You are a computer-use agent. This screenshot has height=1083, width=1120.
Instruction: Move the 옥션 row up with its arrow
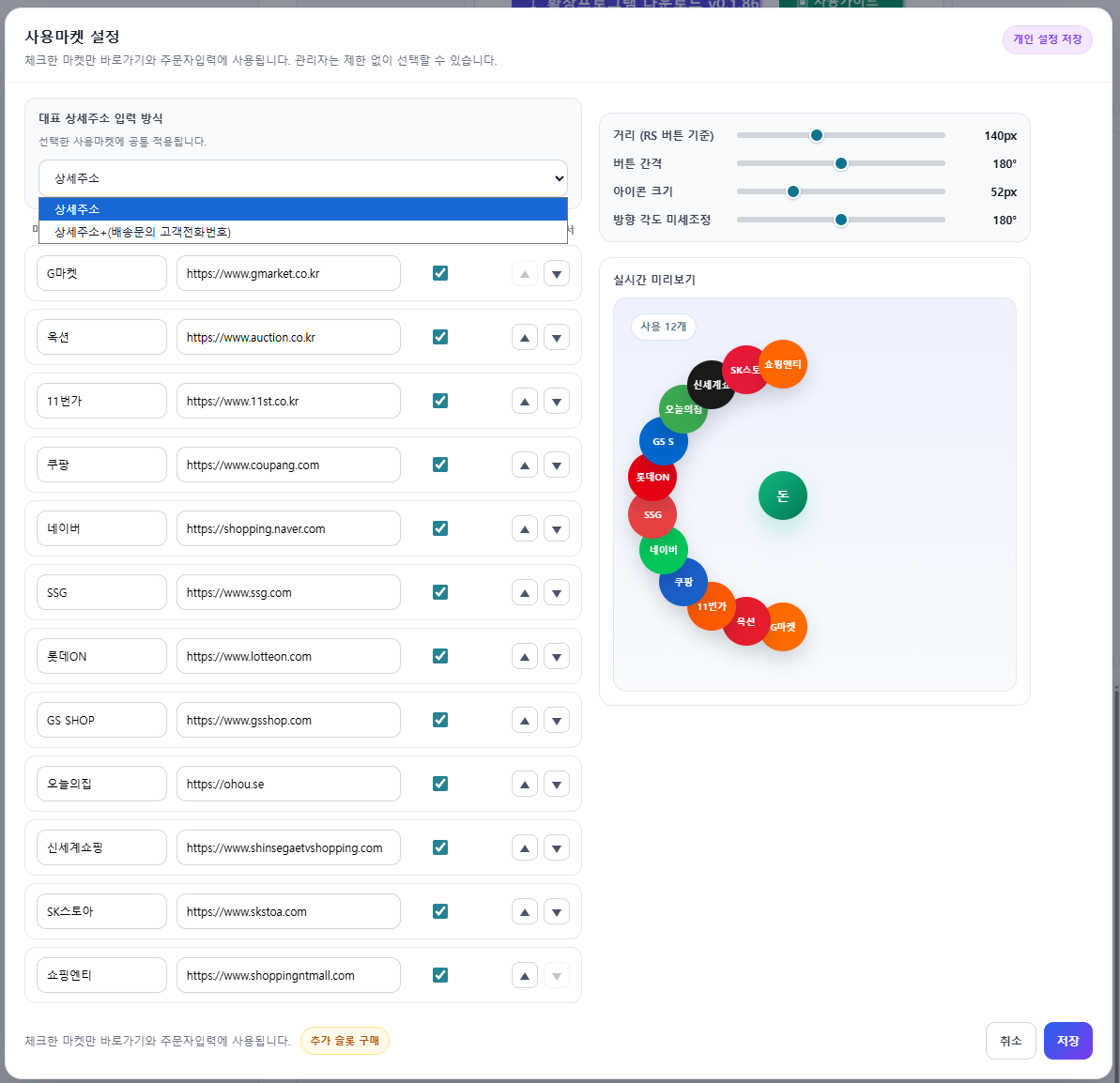click(x=524, y=338)
